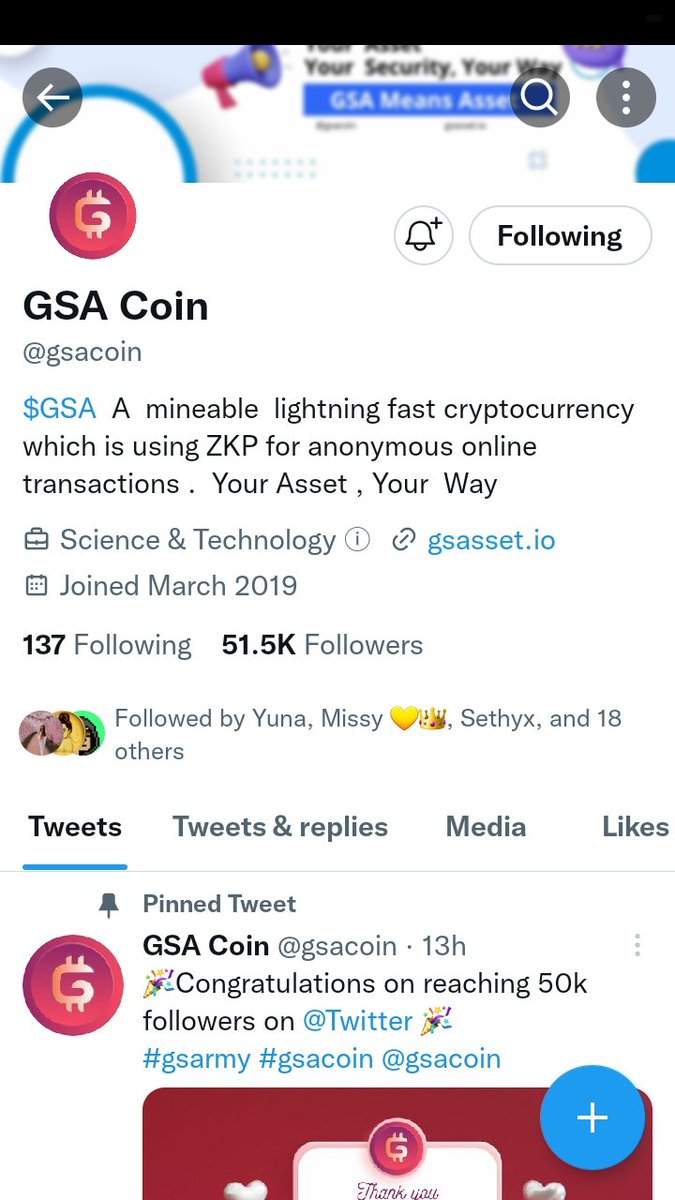The width and height of the screenshot is (675, 1200).
Task: Tap the Science & Technology info icon
Action: [357, 540]
